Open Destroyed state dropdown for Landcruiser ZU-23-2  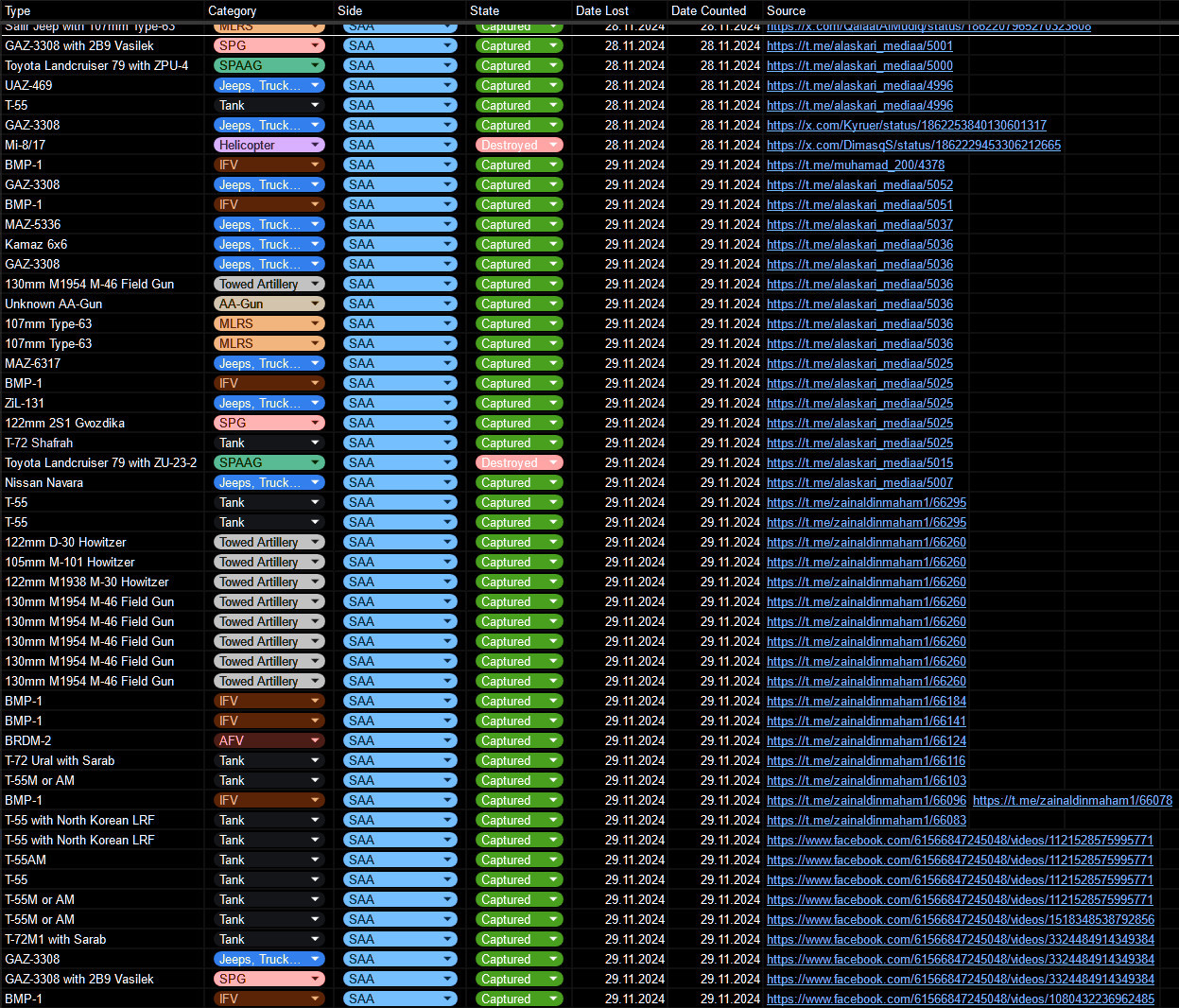519,462
